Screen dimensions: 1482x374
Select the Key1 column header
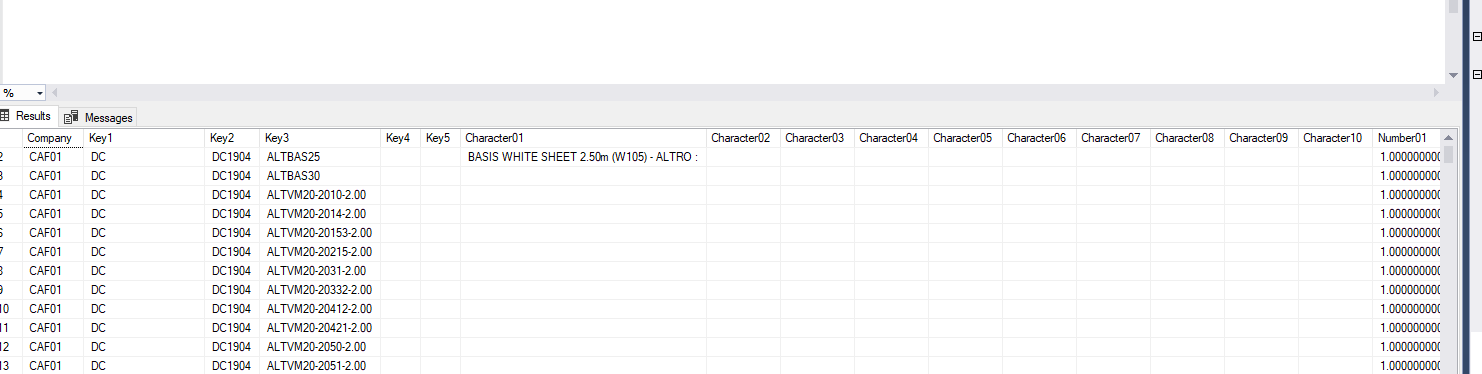(144, 138)
